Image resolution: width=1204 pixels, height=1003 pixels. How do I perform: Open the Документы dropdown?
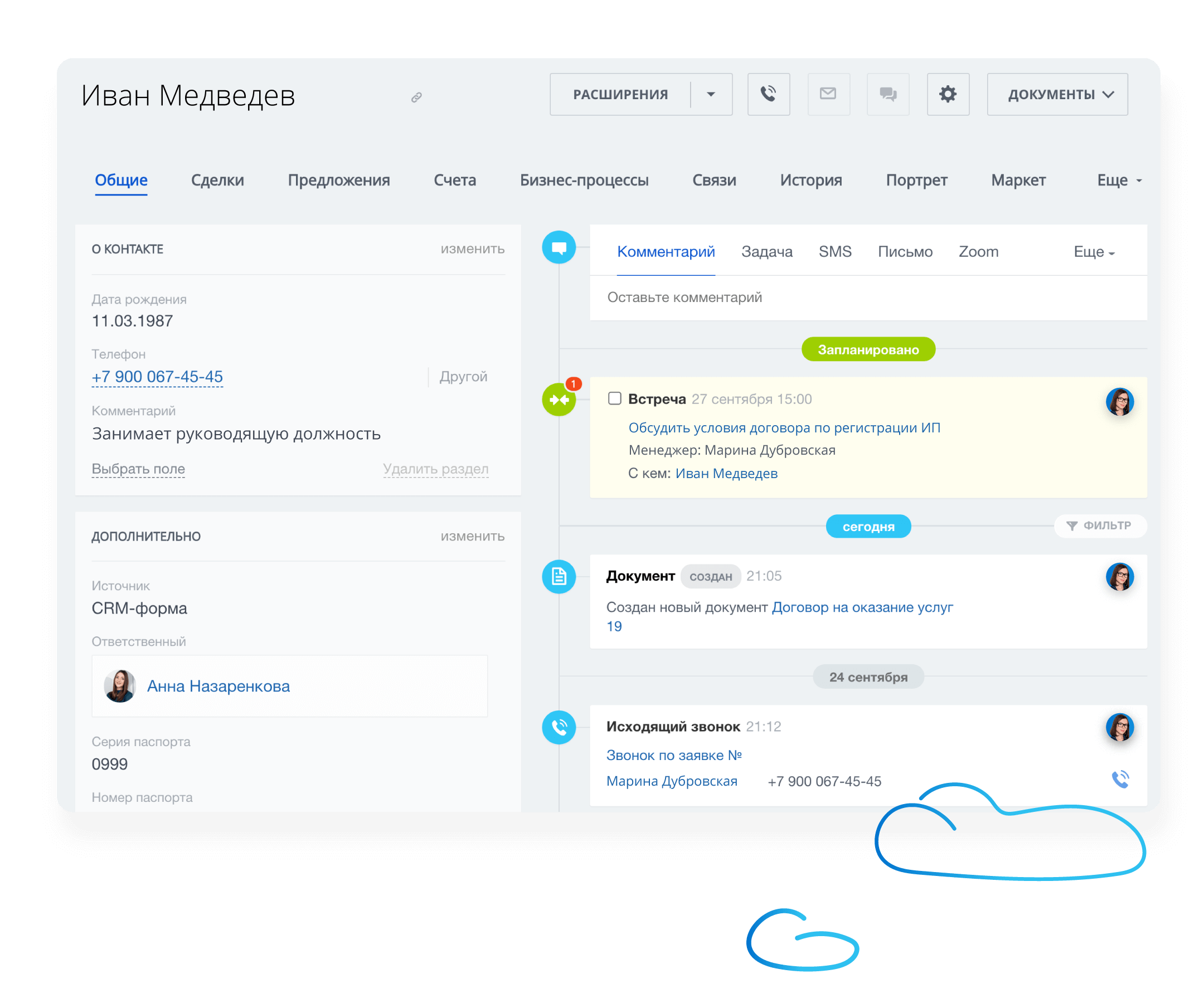pos(1057,94)
